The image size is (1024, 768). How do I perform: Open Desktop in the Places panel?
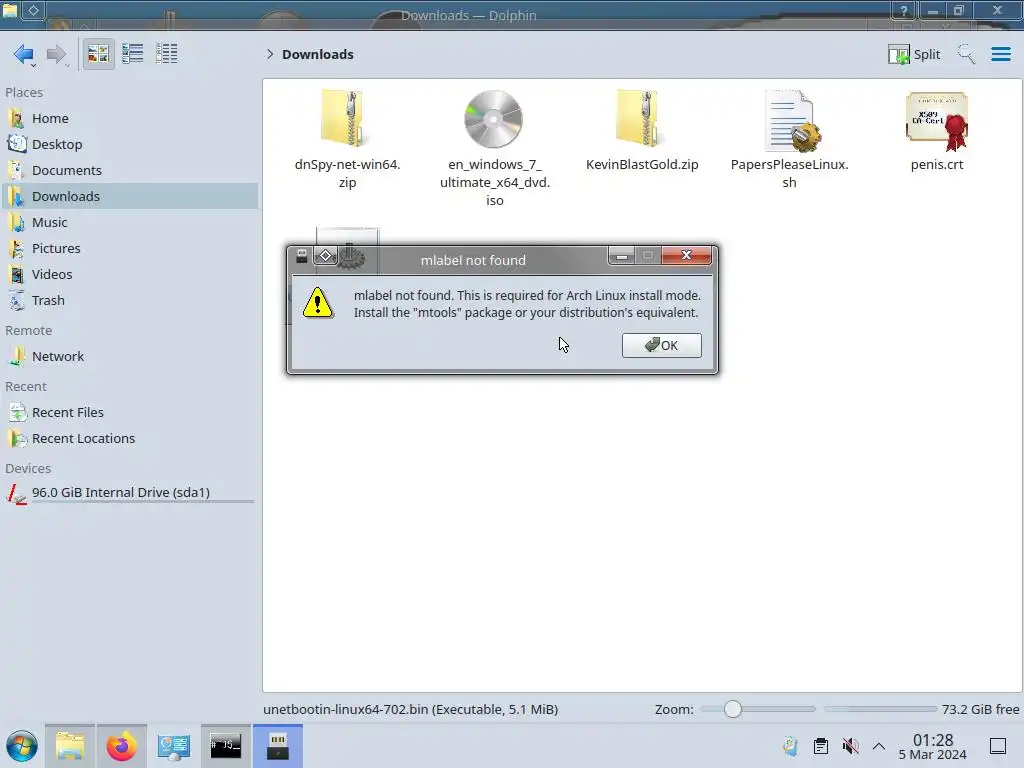point(130,144)
